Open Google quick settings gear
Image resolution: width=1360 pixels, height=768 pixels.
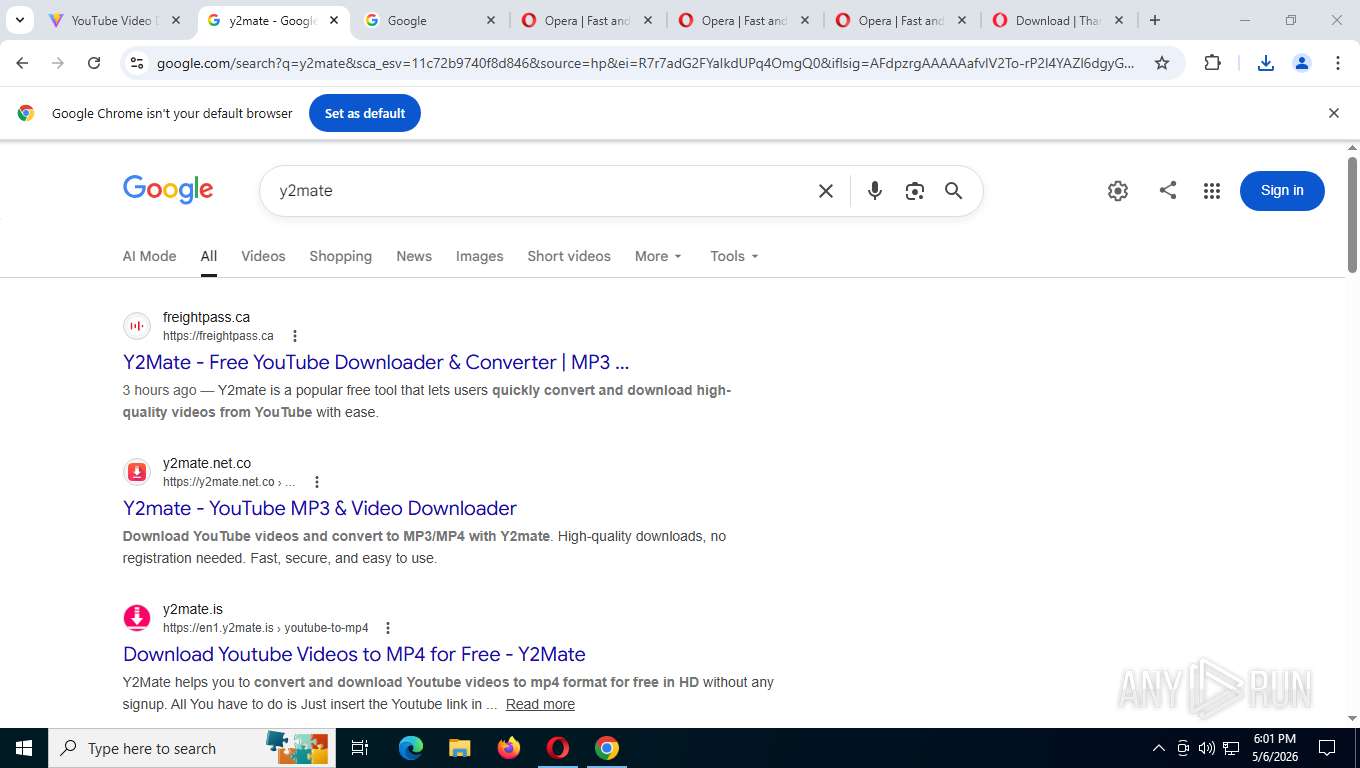point(1118,191)
